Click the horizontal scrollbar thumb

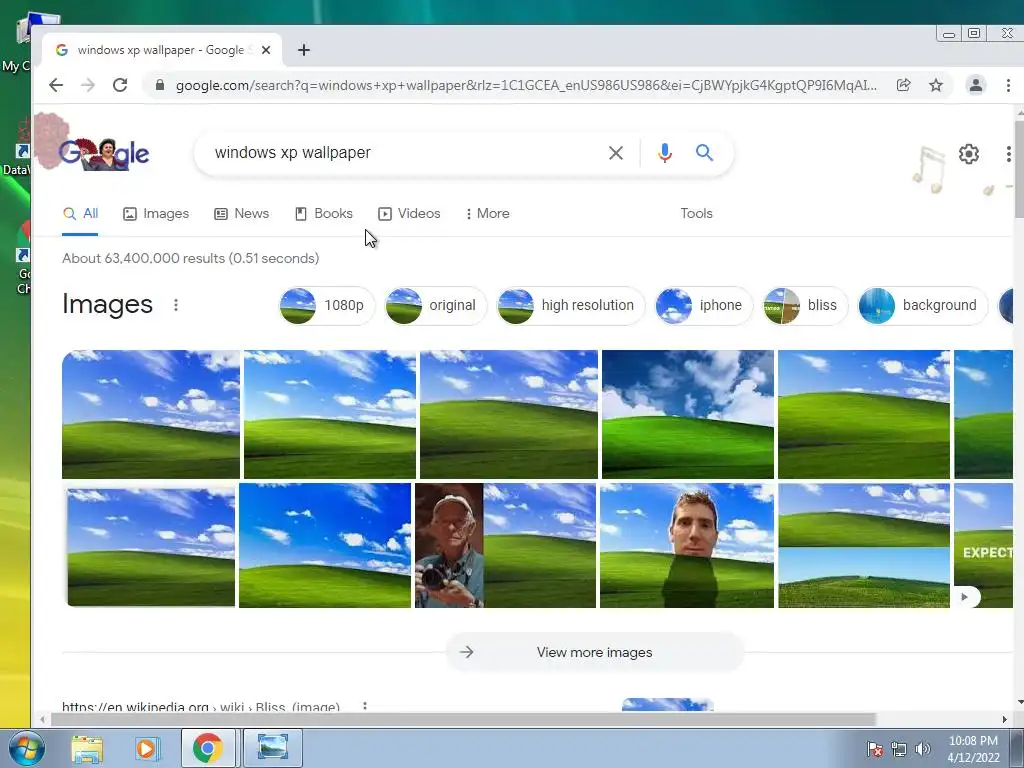tap(463, 720)
